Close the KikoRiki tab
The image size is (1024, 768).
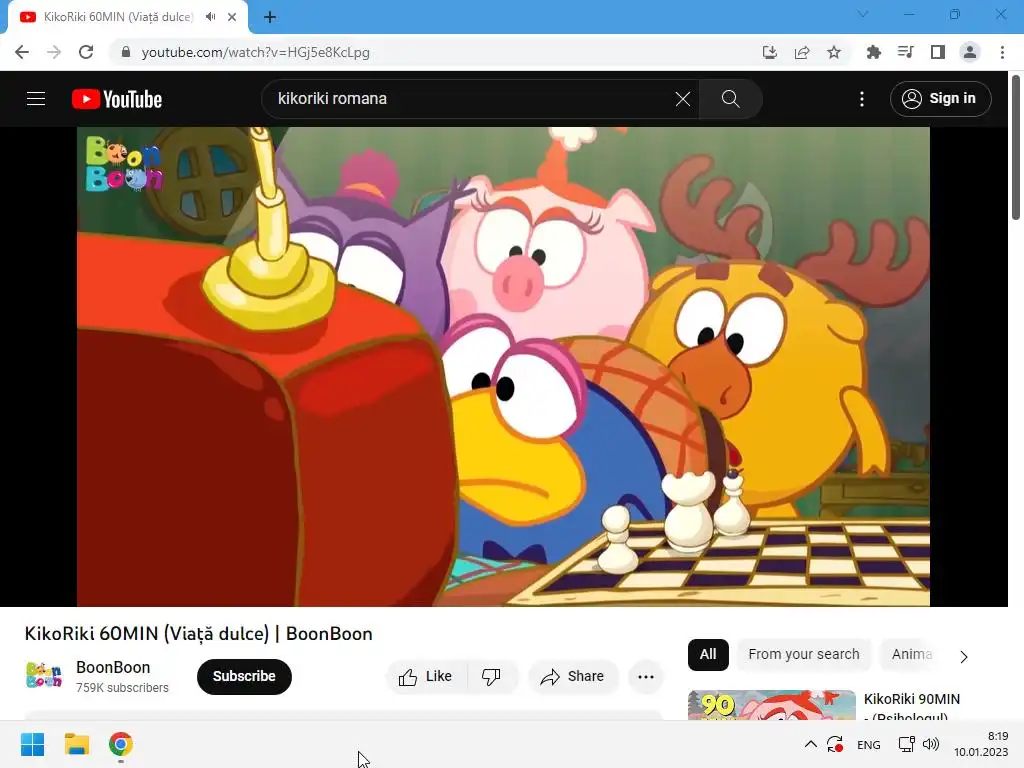pos(232,17)
